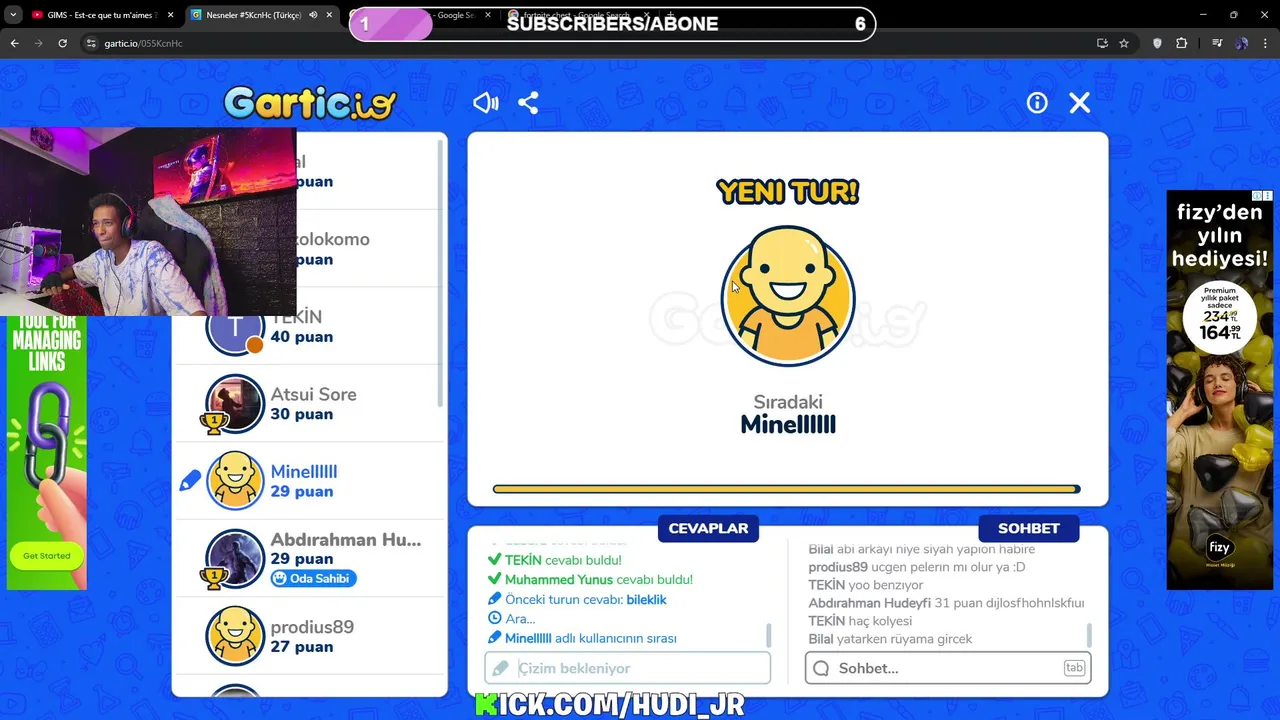Screen dimensions: 1280x720
Task: Click the next-drawer avatar in Yeni Tur panel
Action: point(788,297)
